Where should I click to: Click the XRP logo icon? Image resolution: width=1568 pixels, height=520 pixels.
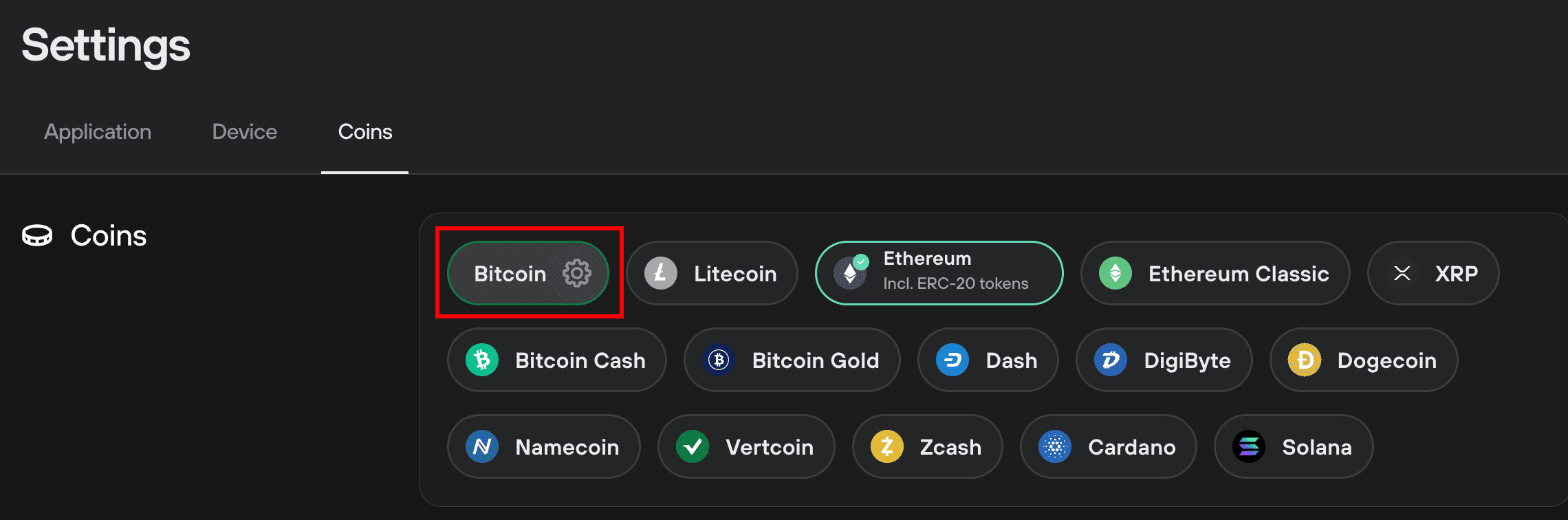click(x=1402, y=273)
